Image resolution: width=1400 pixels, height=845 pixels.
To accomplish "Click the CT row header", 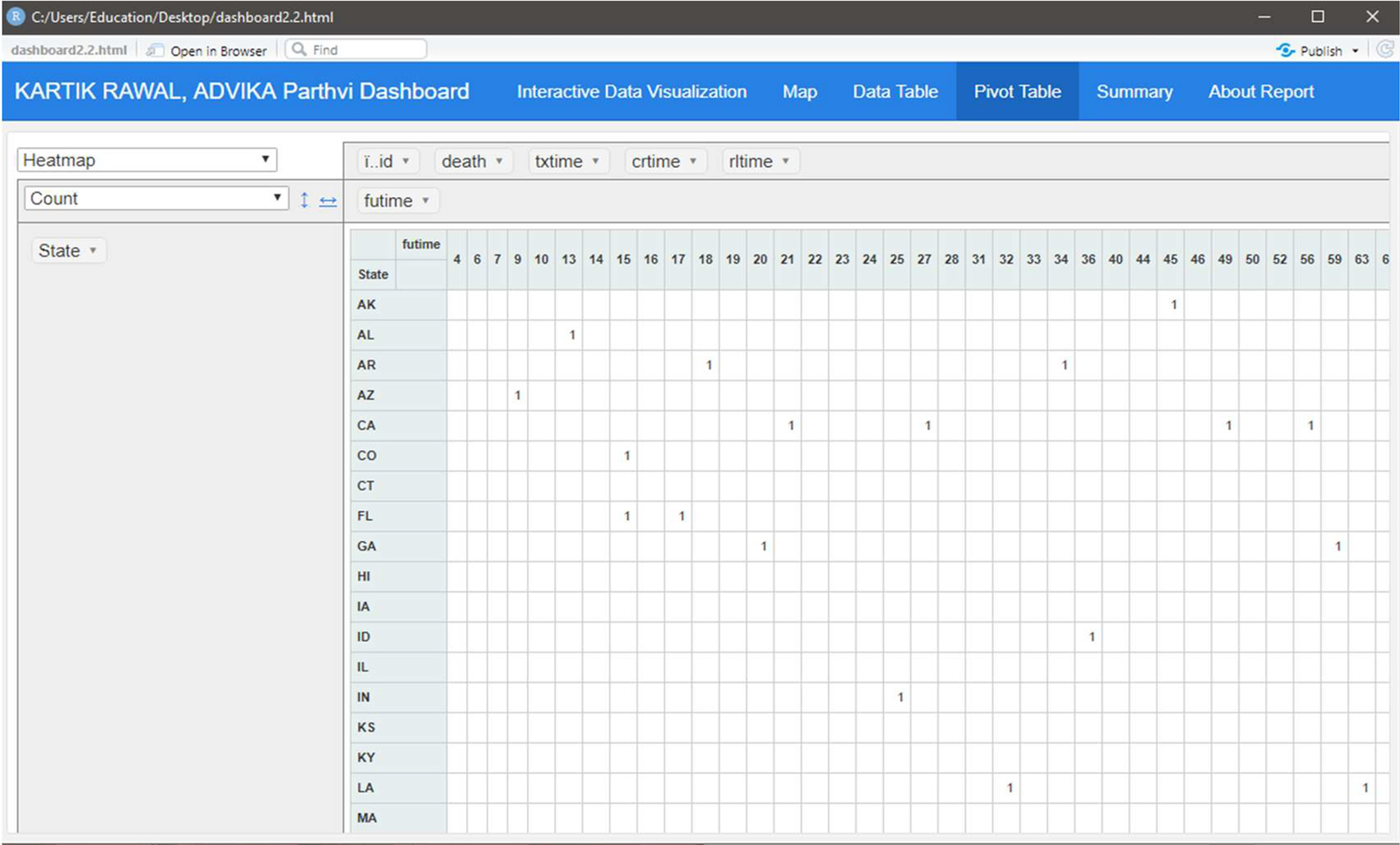I will (x=399, y=485).
